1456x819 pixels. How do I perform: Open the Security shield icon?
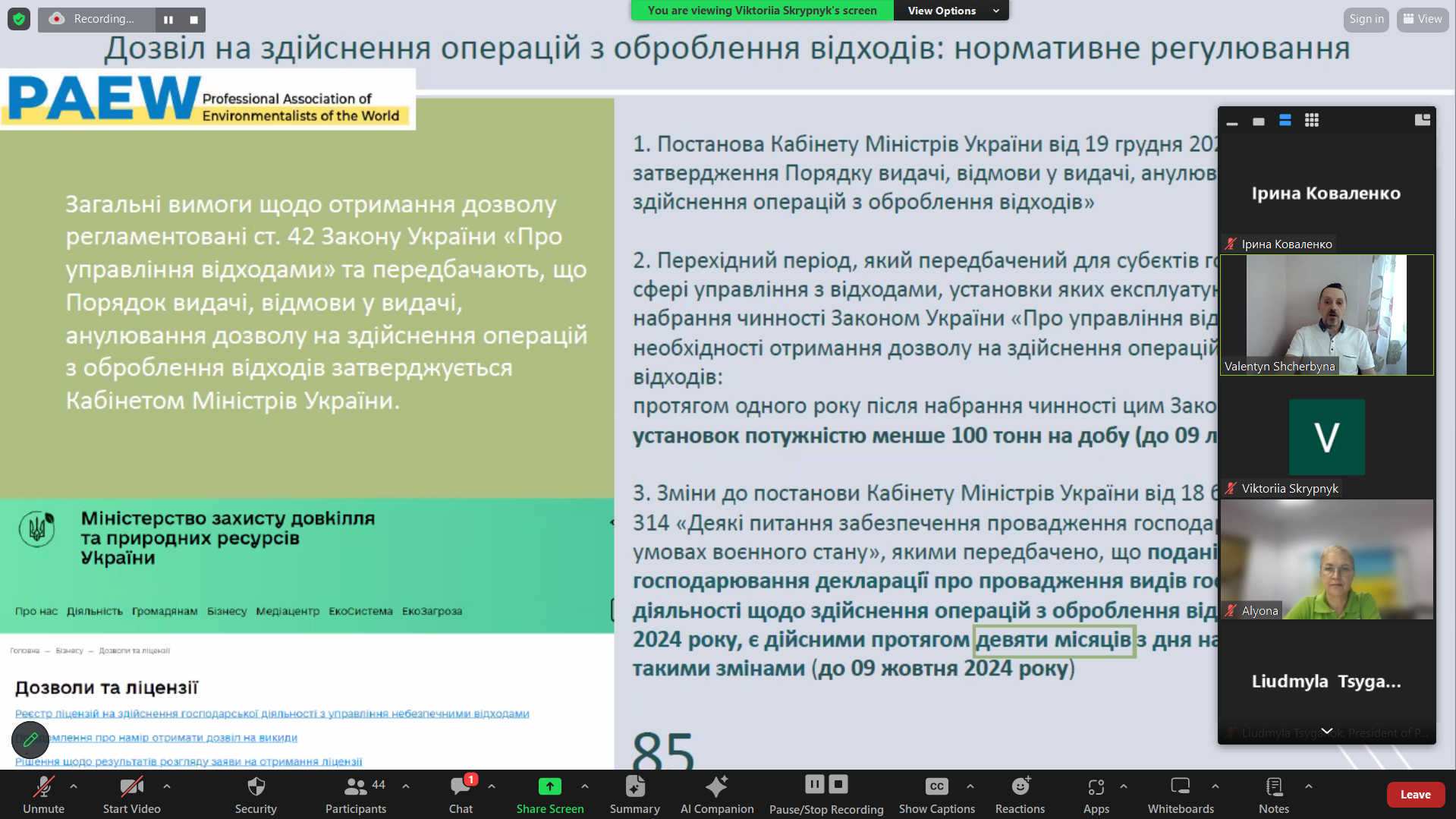click(x=256, y=787)
